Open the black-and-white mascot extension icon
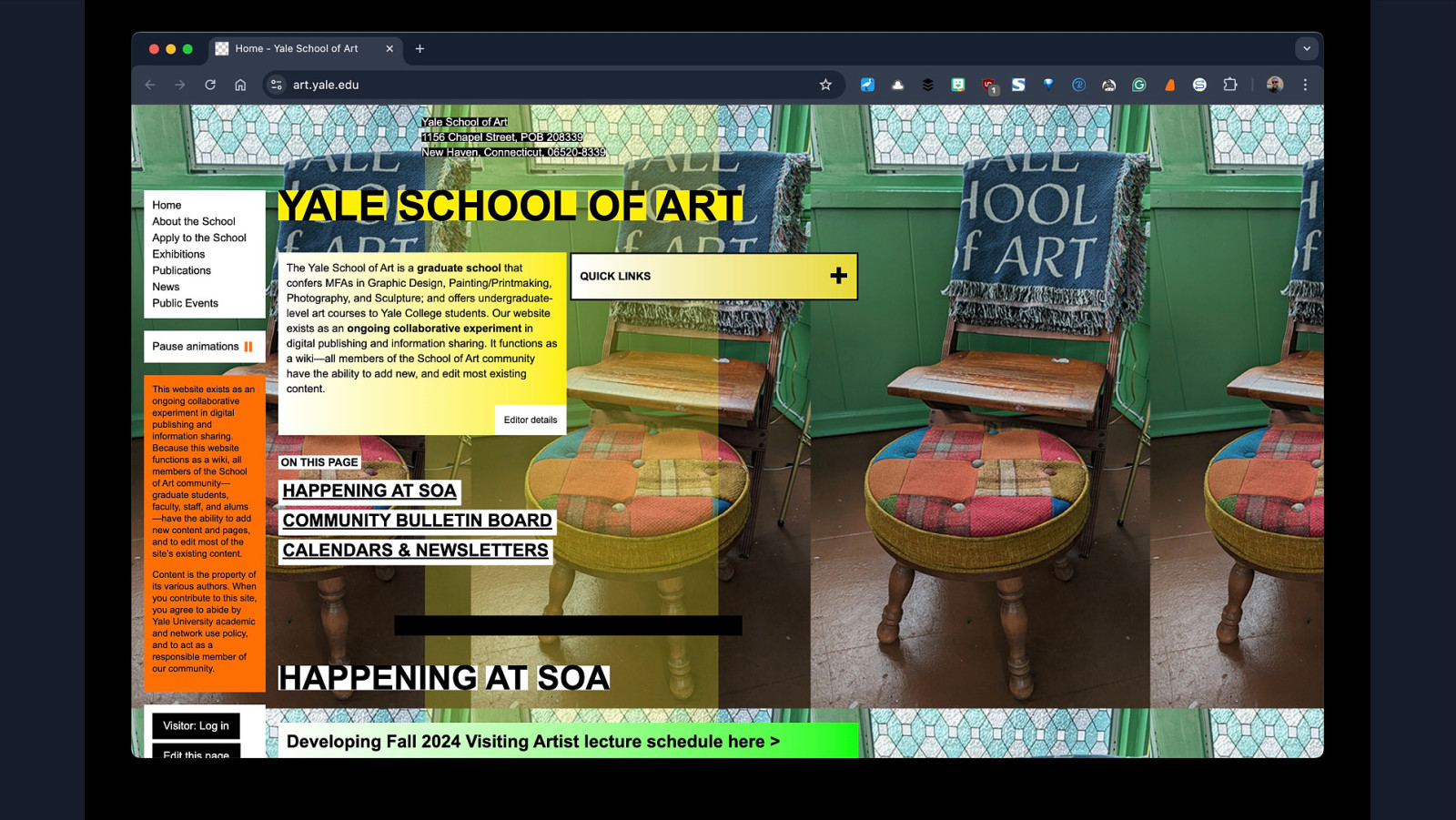 [1108, 85]
